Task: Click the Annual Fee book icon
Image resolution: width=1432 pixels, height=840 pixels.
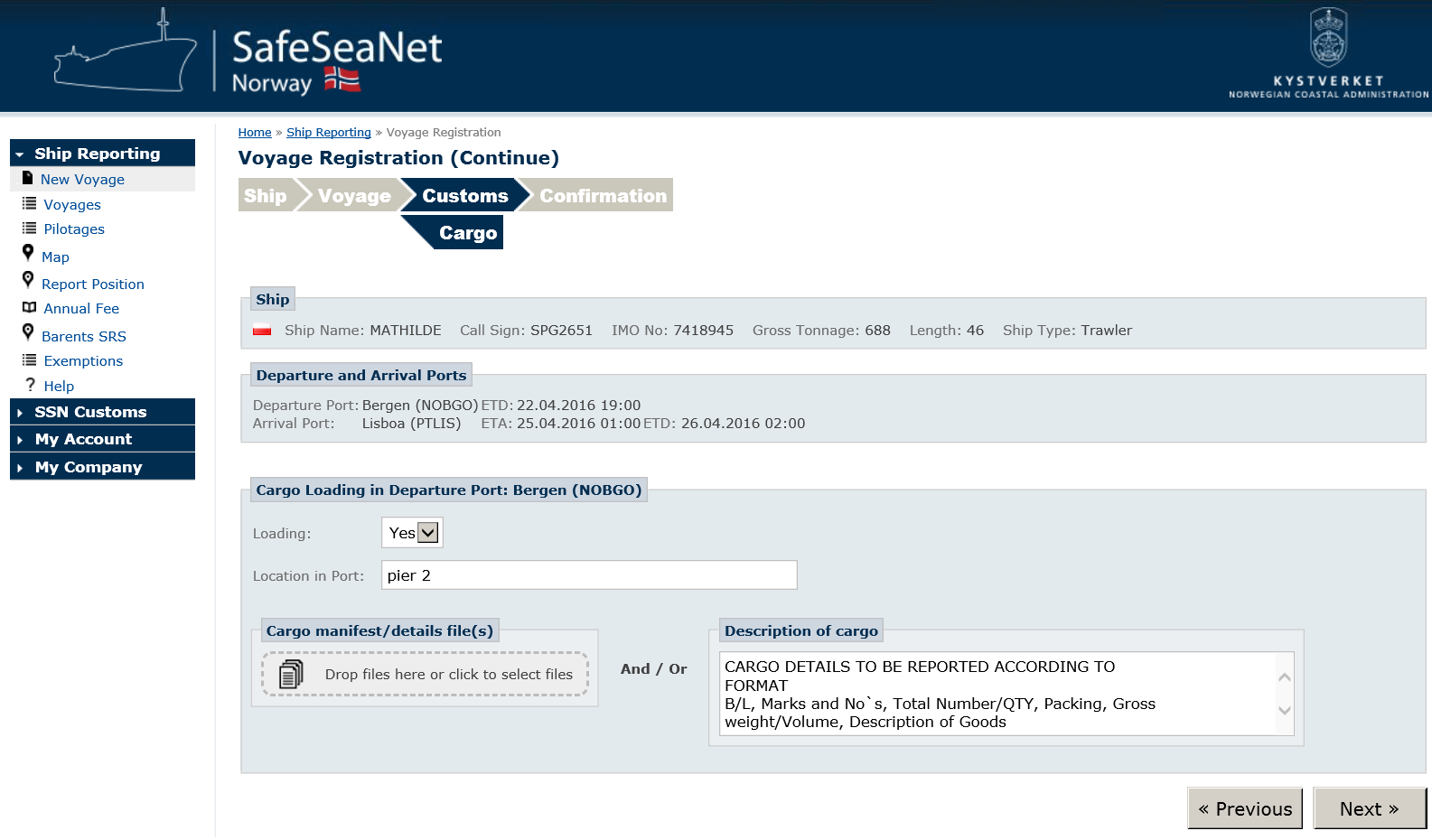Action: (30, 308)
